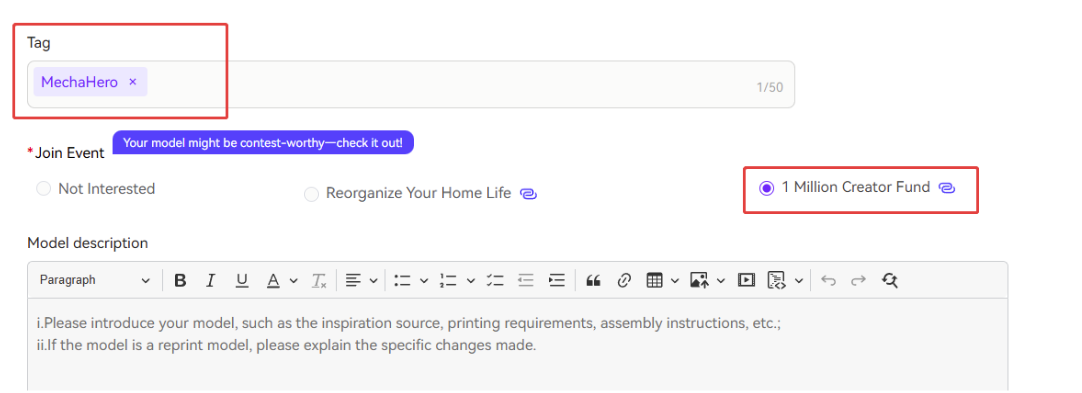Open find and replace
1082x393 pixels.
pyautogui.click(x=889, y=281)
